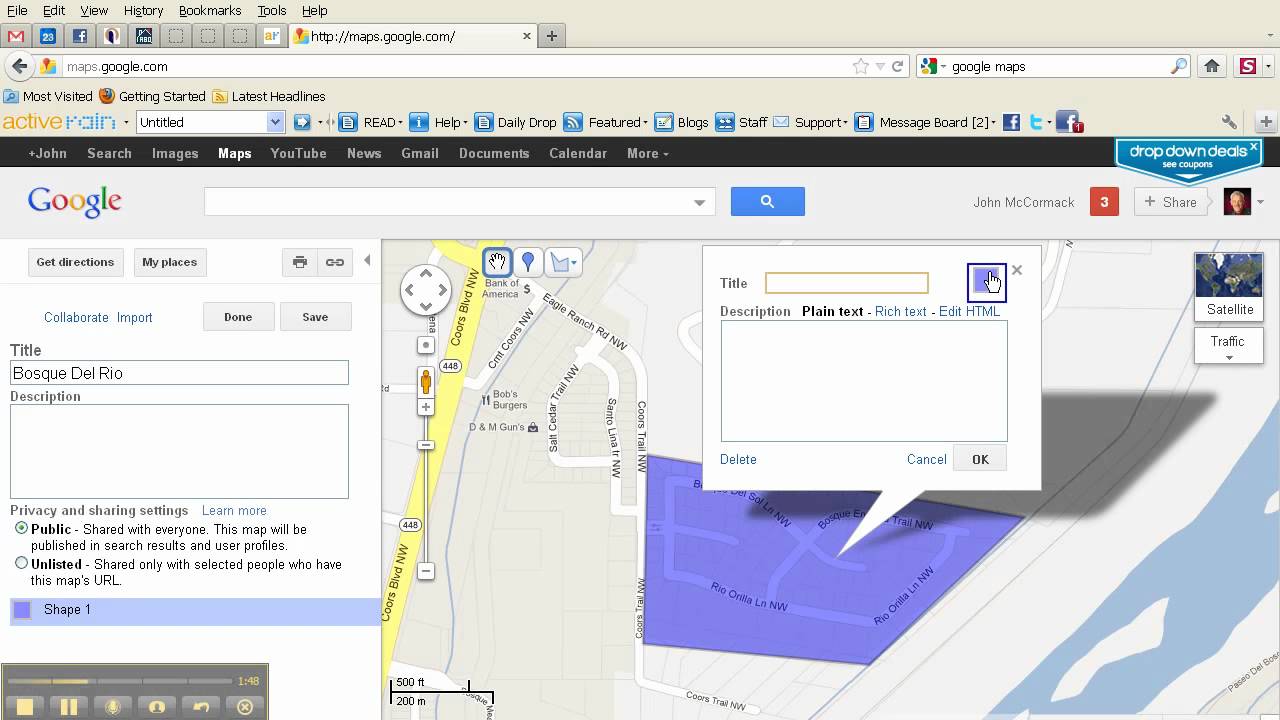Screen dimensions: 1280x720
Task: Click the Facebook icon with red badge
Action: [1068, 122]
